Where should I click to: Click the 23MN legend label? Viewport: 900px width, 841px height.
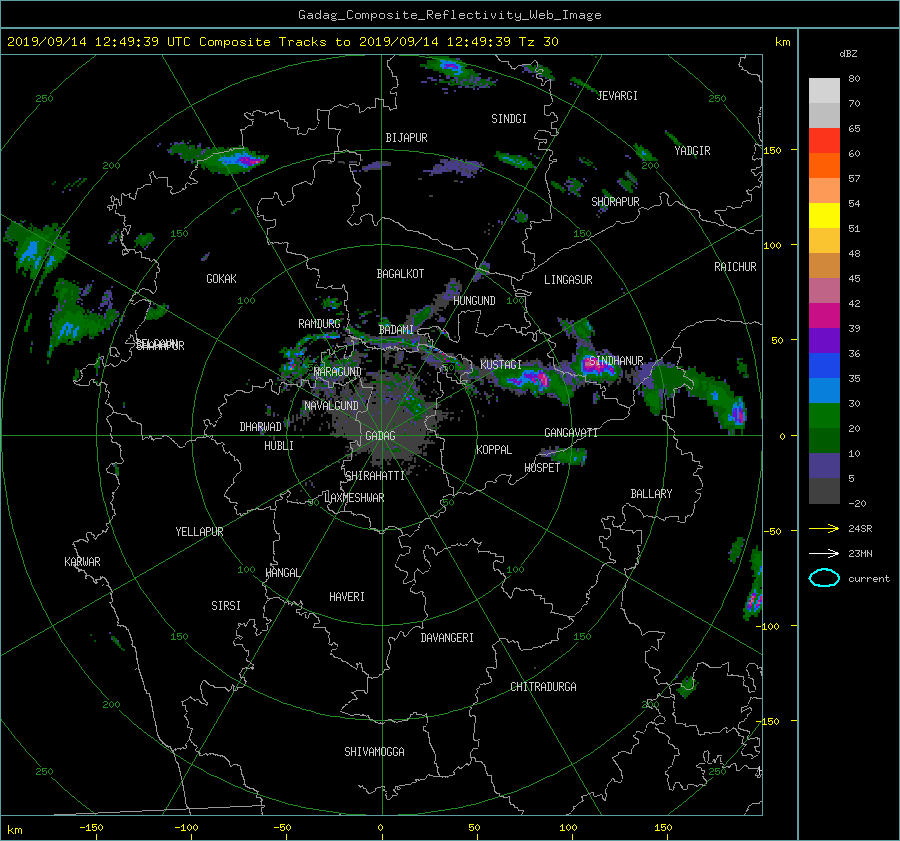coord(860,553)
